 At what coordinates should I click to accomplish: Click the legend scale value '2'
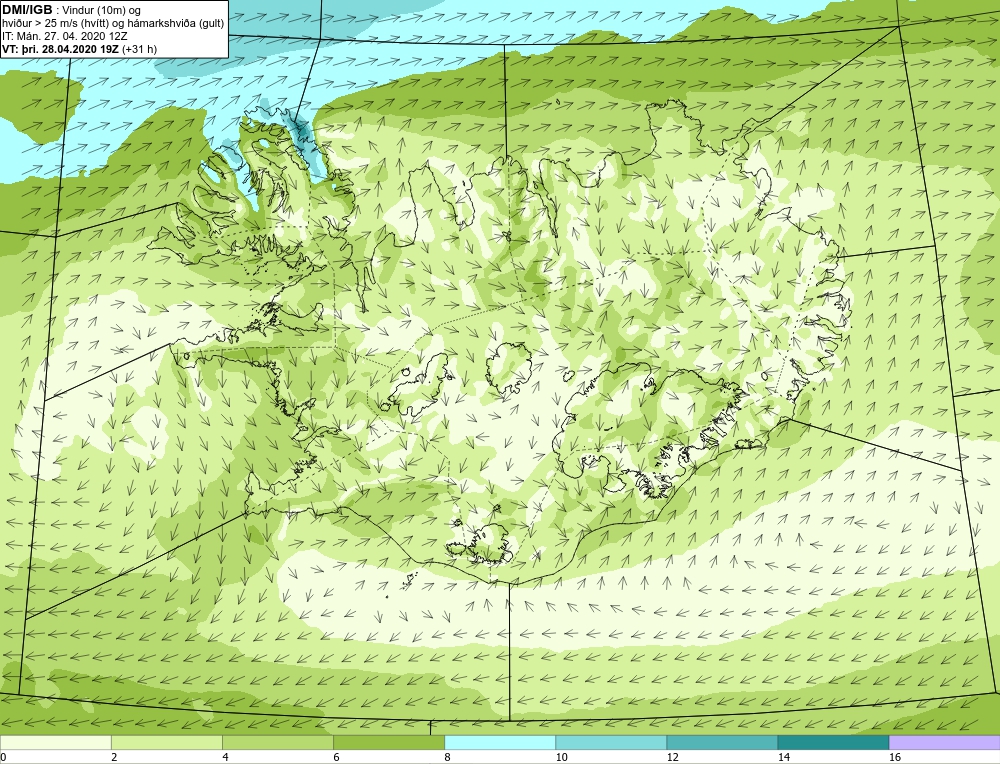pos(114,757)
